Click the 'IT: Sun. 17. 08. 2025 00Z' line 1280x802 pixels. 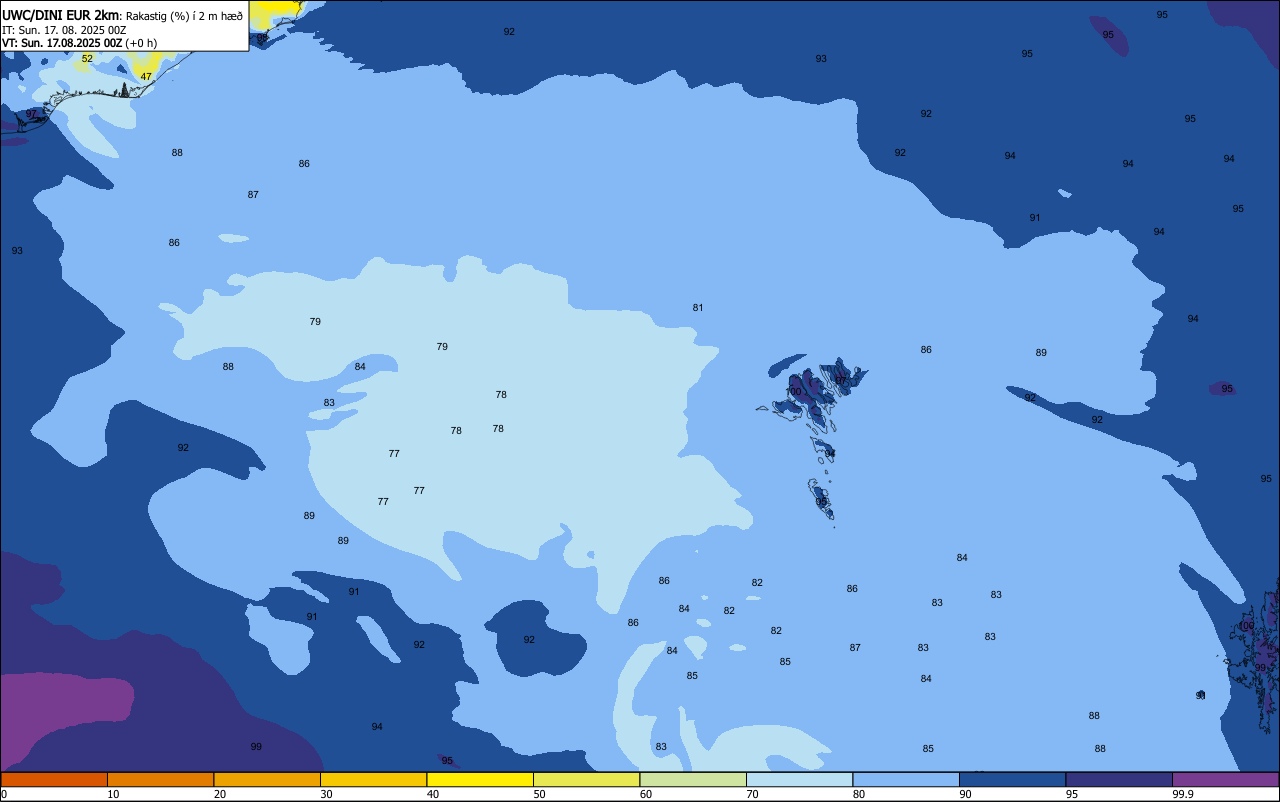coord(64,30)
